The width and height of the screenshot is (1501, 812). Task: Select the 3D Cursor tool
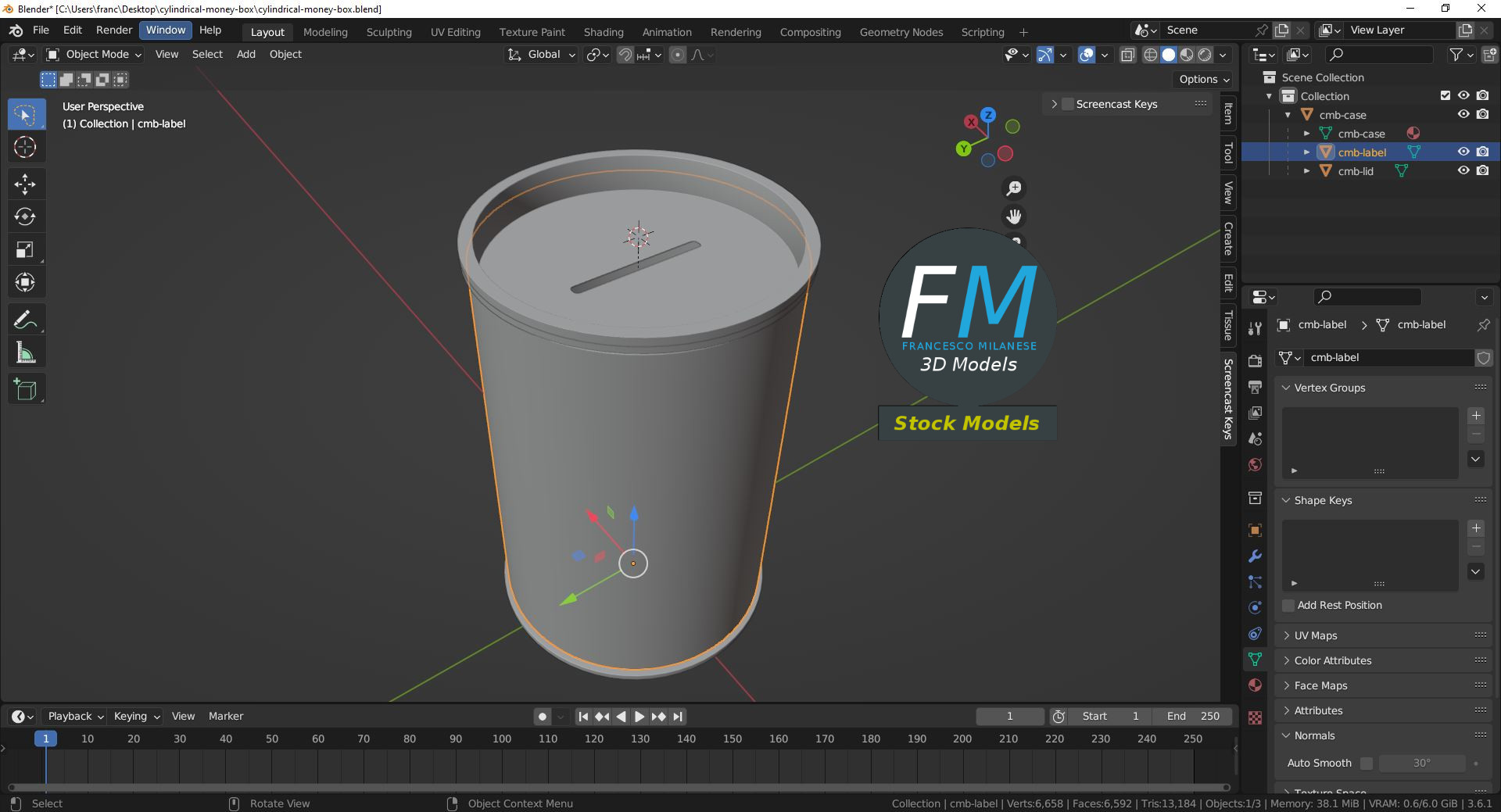point(25,147)
